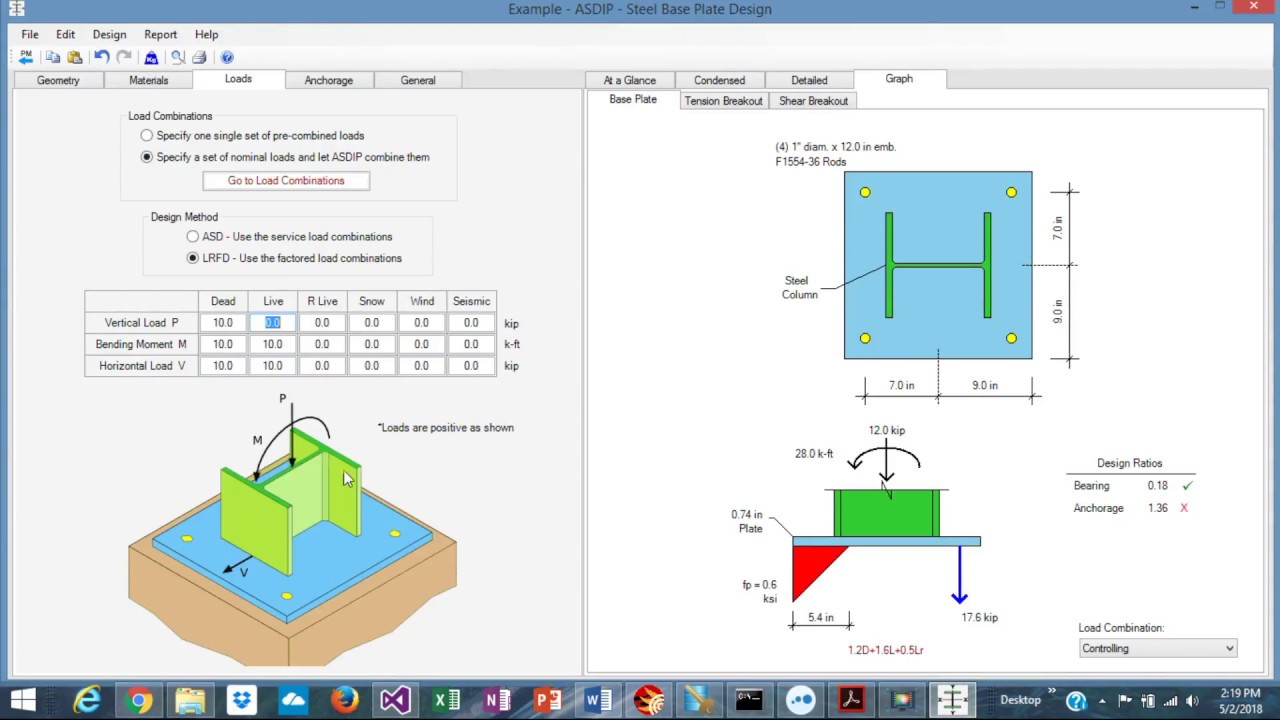Image resolution: width=1280 pixels, height=720 pixels.
Task: Click the Kg units weight icon
Action: click(x=151, y=57)
